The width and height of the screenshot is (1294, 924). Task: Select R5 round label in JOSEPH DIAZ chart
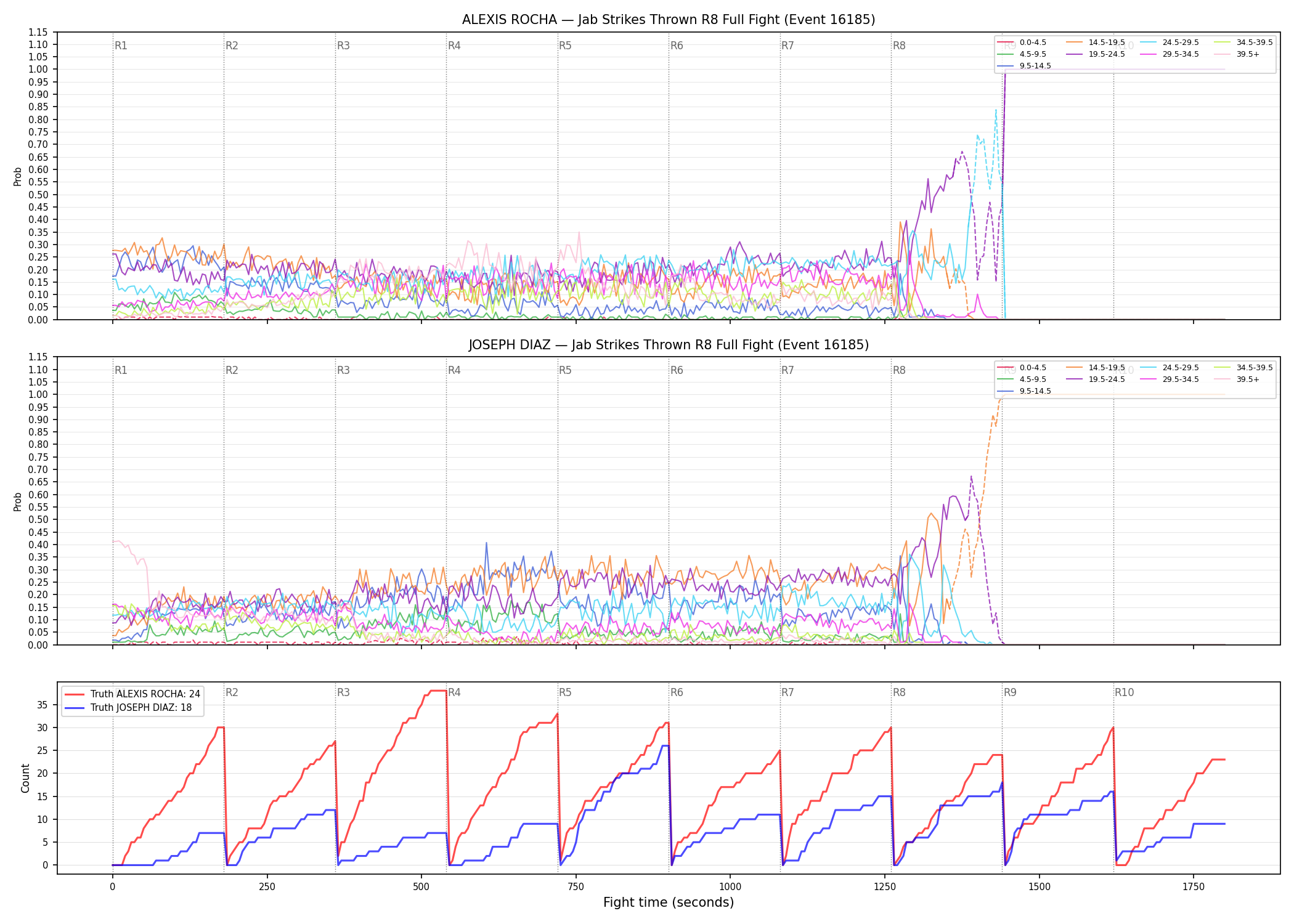pos(565,370)
